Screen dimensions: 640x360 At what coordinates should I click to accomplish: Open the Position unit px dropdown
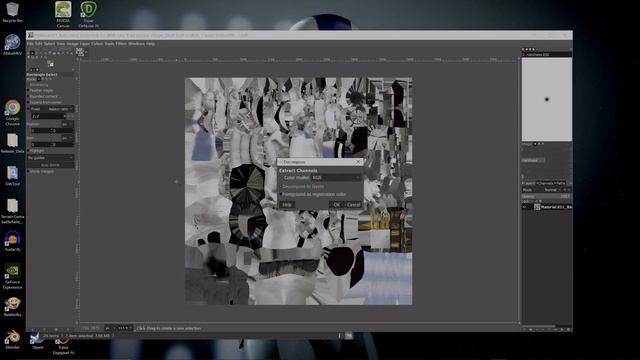(67, 124)
